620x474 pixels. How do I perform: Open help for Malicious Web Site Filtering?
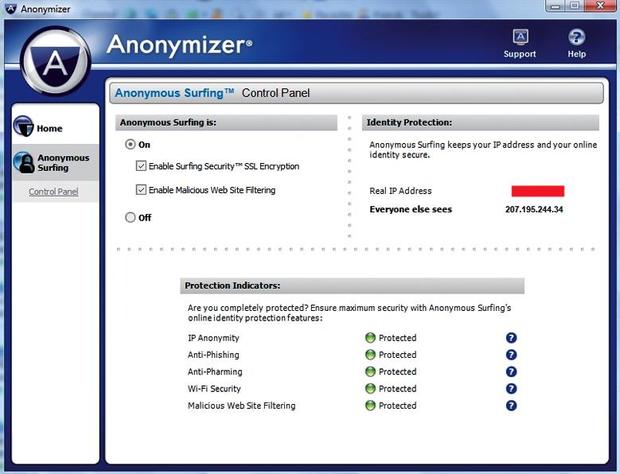[x=511, y=406]
